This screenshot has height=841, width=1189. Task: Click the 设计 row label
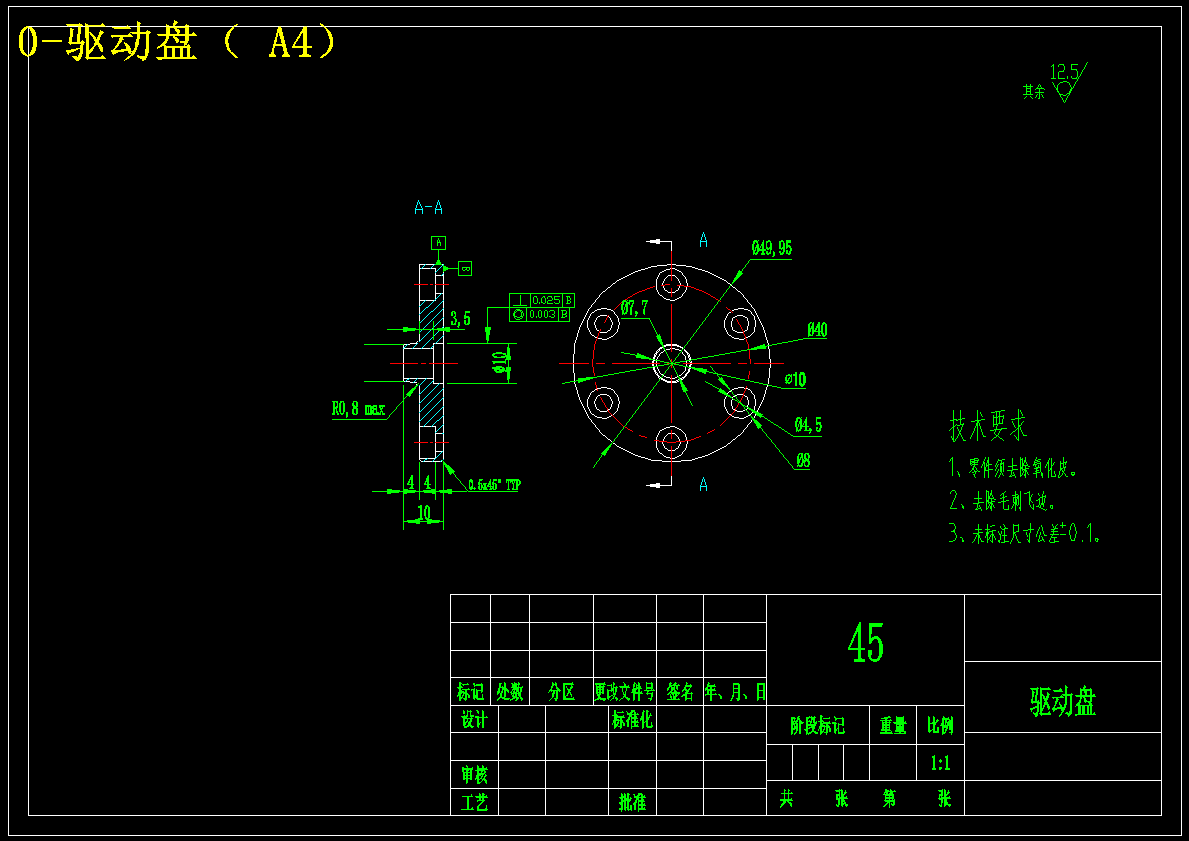(x=475, y=720)
